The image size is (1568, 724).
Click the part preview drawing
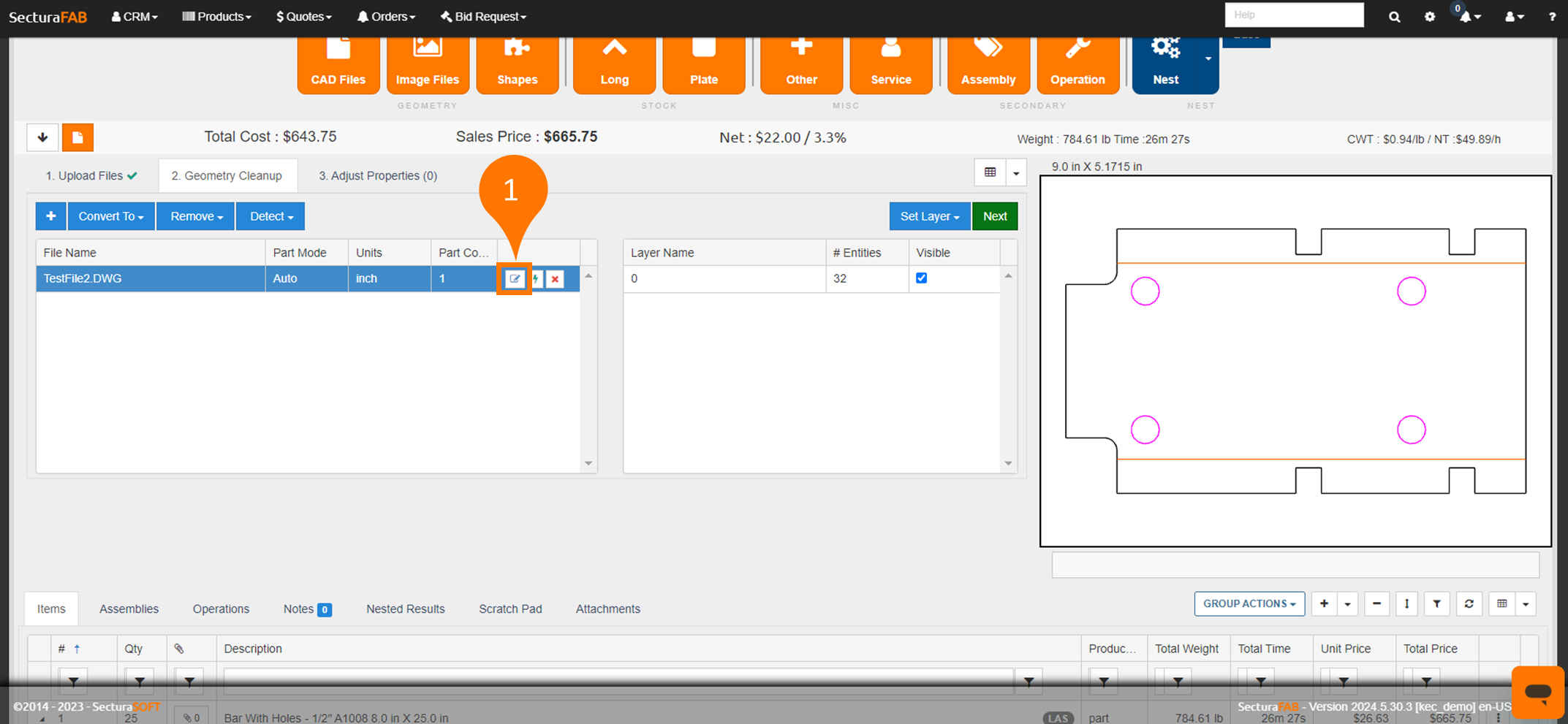coord(1295,361)
